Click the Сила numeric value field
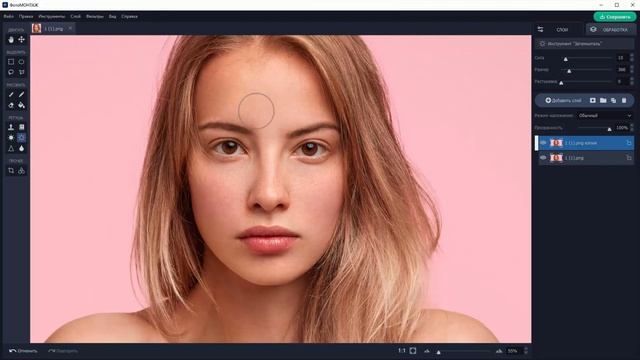Viewport: 640px width, 360px height. pyautogui.click(x=621, y=58)
